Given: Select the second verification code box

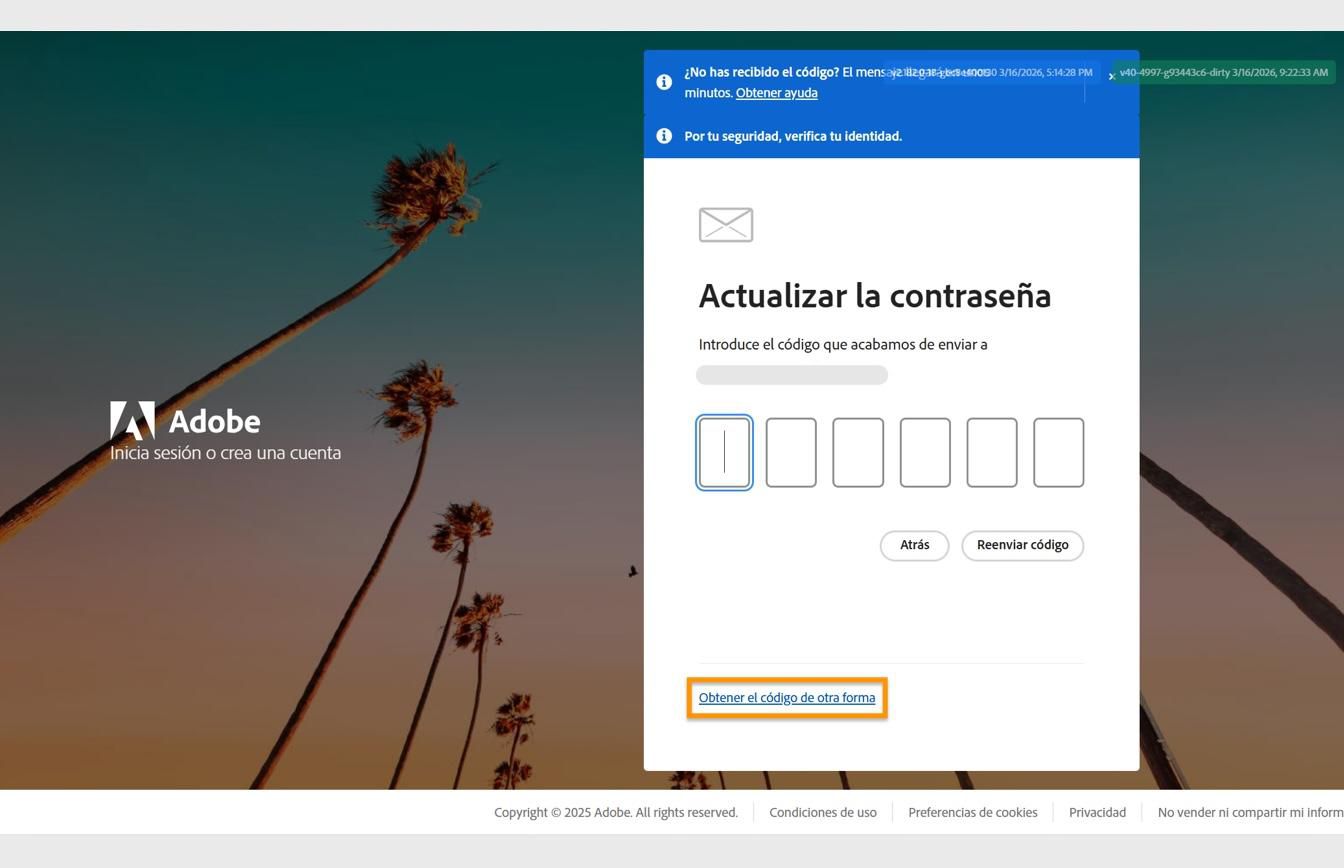Looking at the screenshot, I should [791, 452].
